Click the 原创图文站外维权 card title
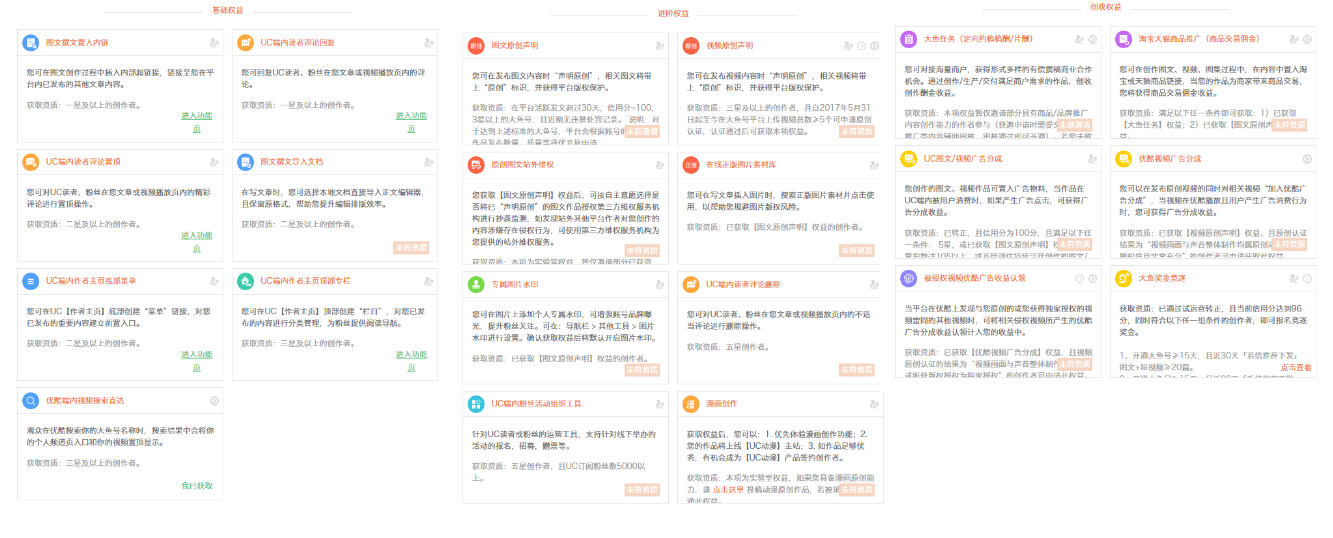This screenshot has width=1333, height=538. 522,165
